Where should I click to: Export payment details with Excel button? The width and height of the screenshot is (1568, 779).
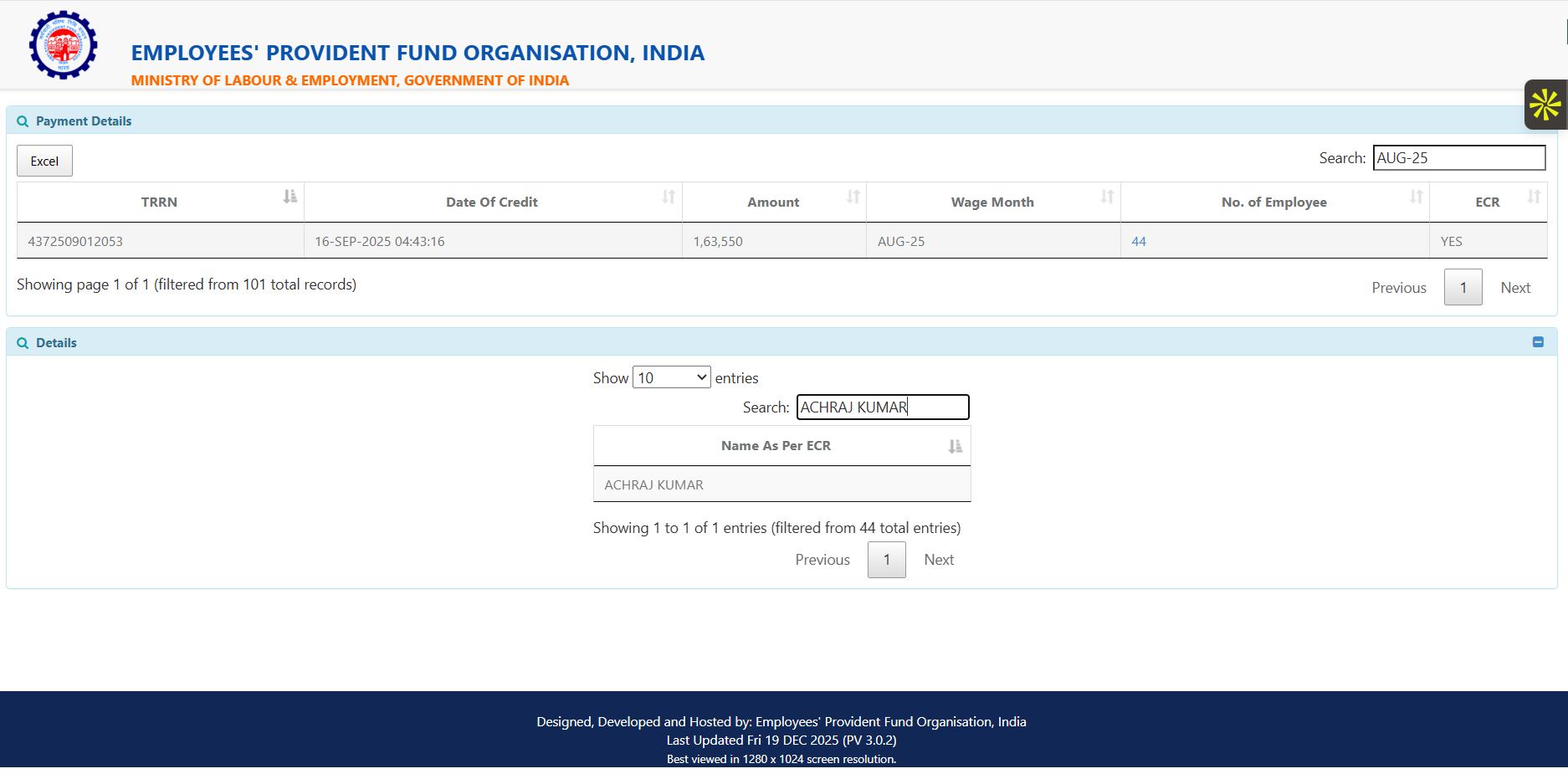tap(44, 161)
